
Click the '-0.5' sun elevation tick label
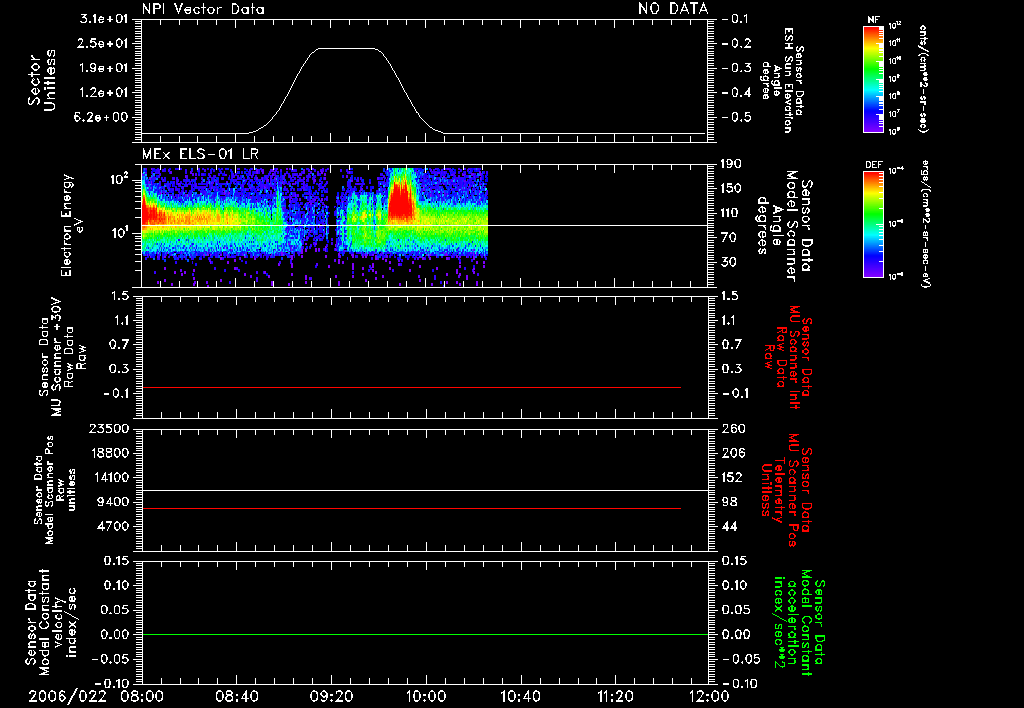tap(737, 117)
